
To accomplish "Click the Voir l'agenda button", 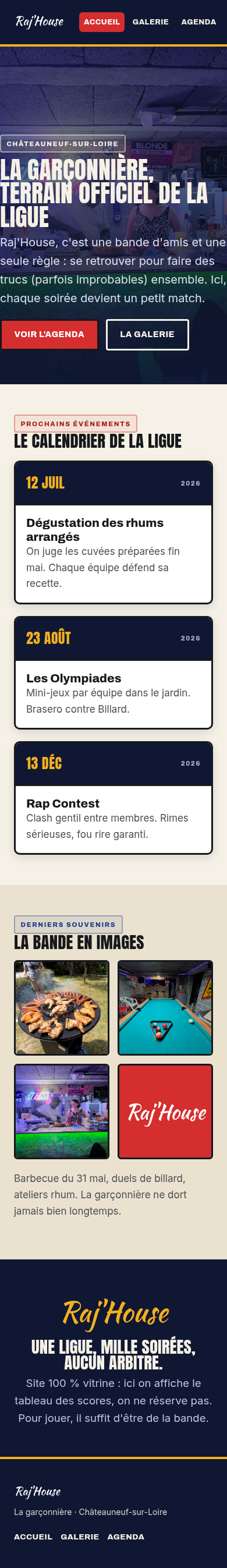I will [x=49, y=334].
